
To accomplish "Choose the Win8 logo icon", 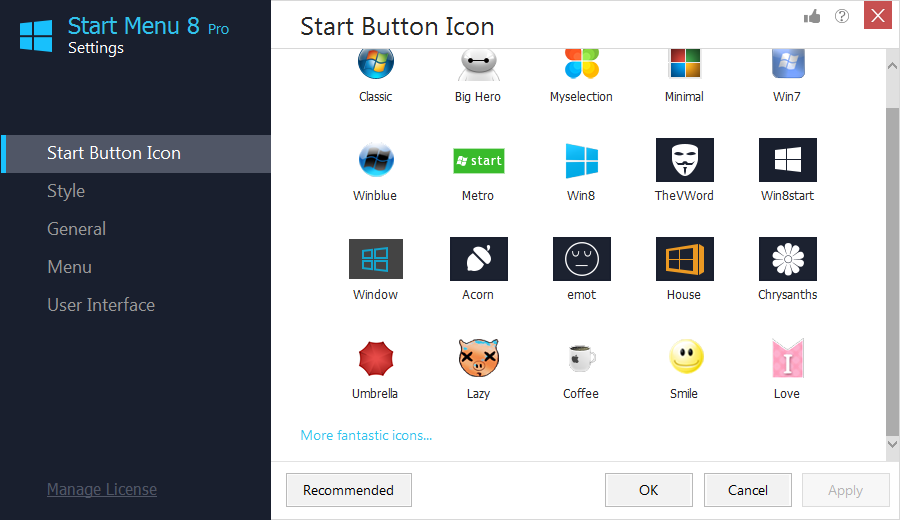I will pos(581,161).
